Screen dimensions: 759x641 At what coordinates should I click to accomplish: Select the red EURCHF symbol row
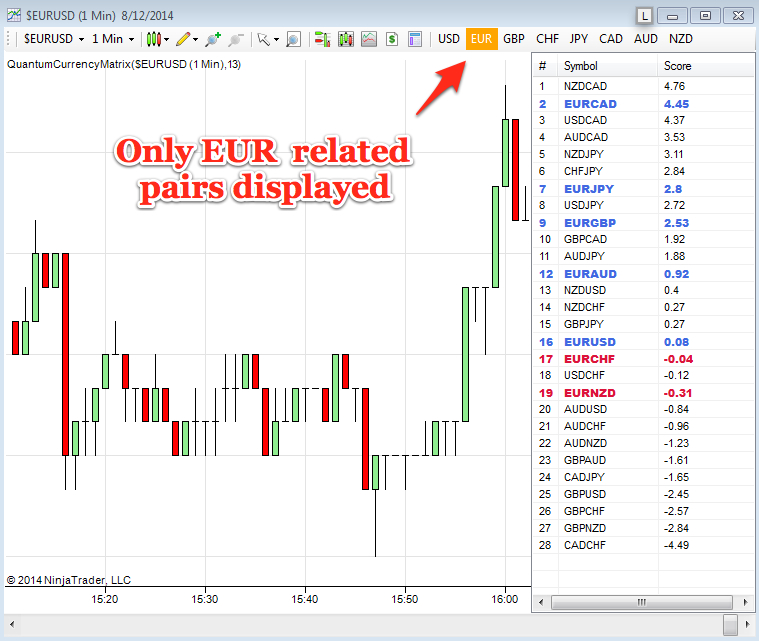click(643, 359)
